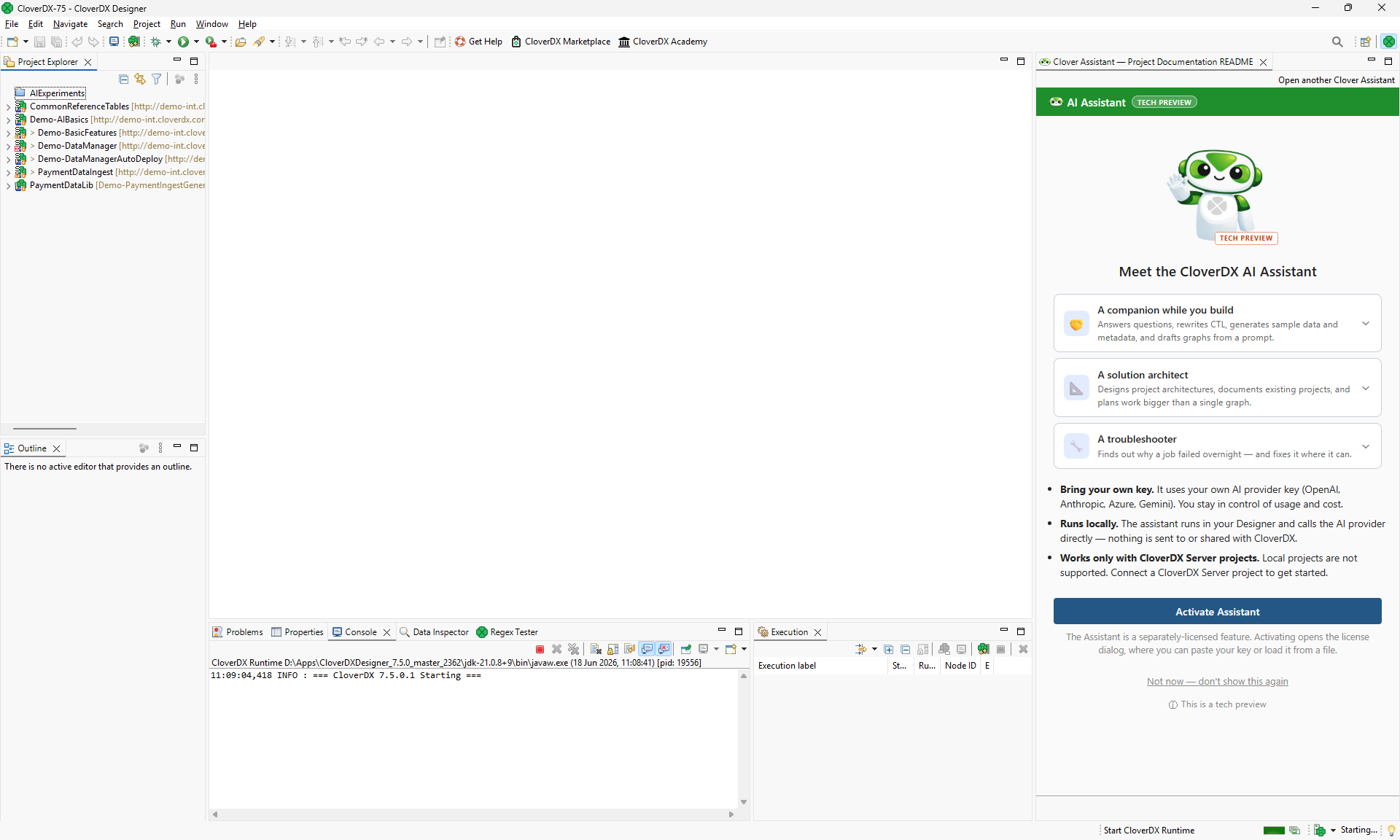Viewport: 1400px width, 840px height.
Task: Click the Run with toolbox icon
Action: [211, 42]
